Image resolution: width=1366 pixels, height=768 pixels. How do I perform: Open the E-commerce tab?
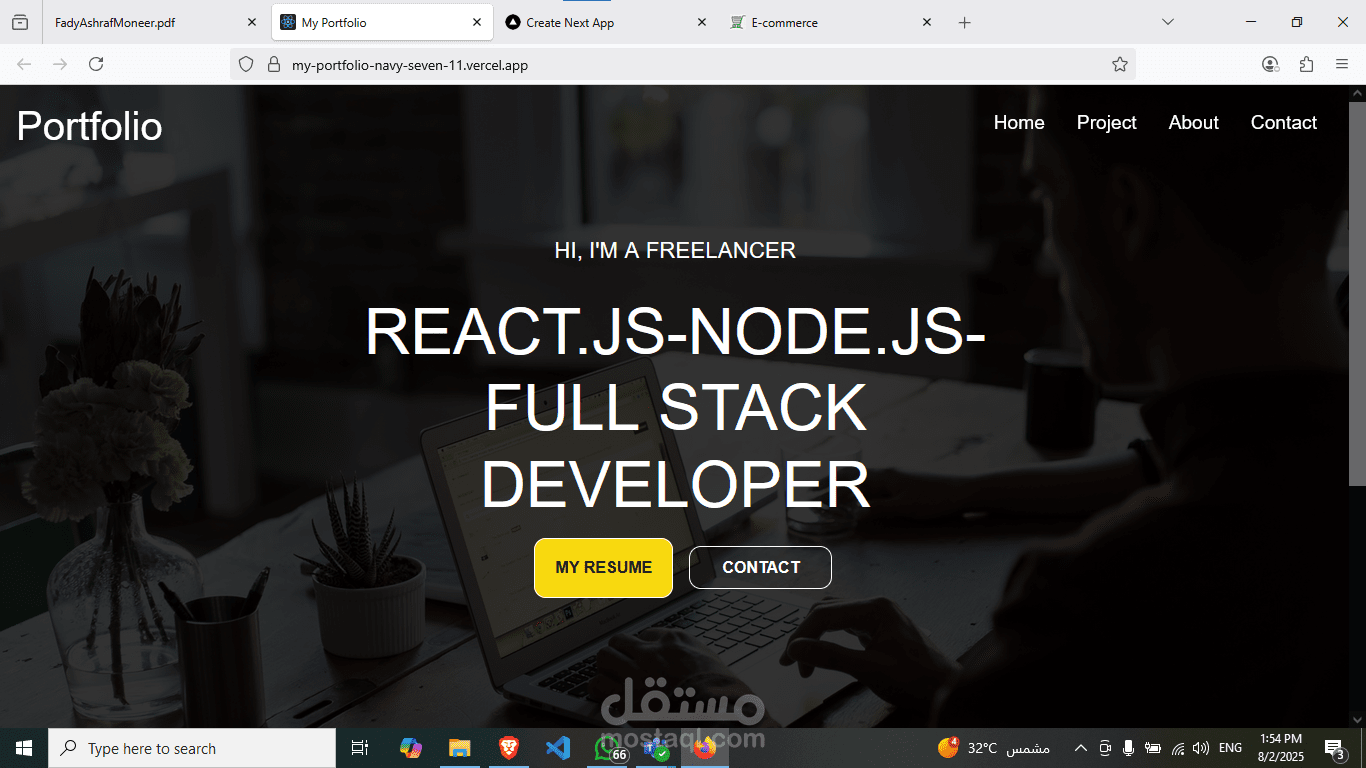tap(832, 22)
